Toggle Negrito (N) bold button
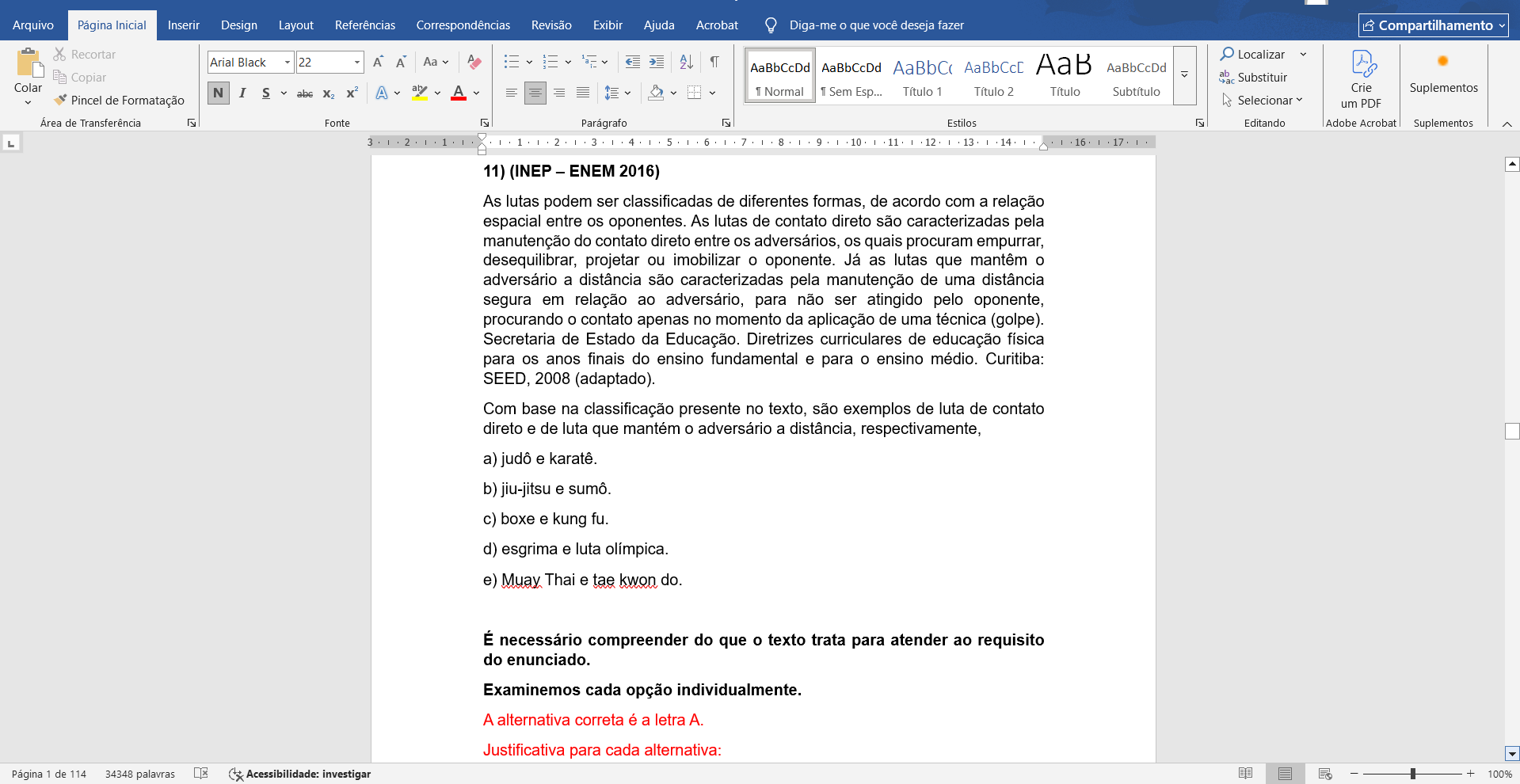Screen dimensions: 1520x784 coord(219,93)
